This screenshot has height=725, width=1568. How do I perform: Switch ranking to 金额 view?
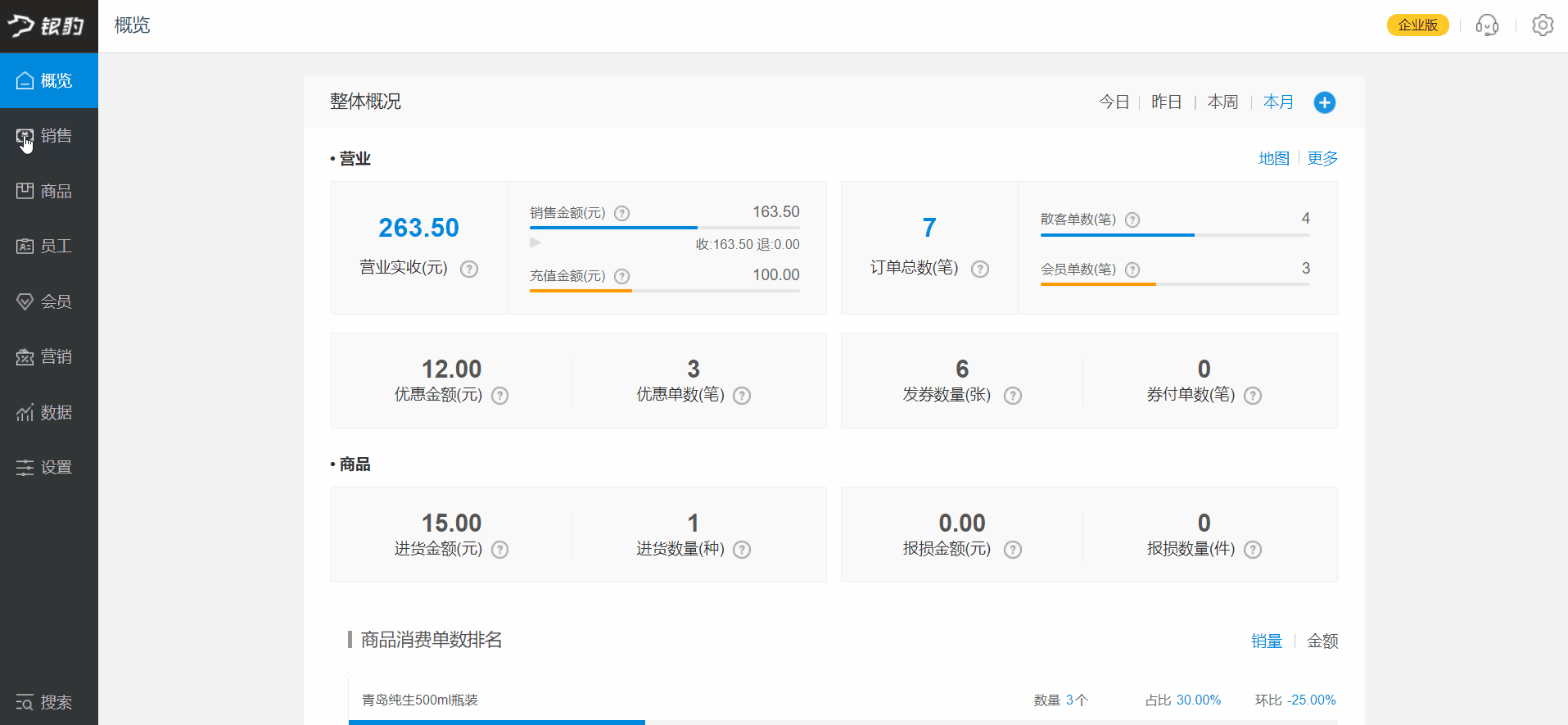coord(1322,641)
